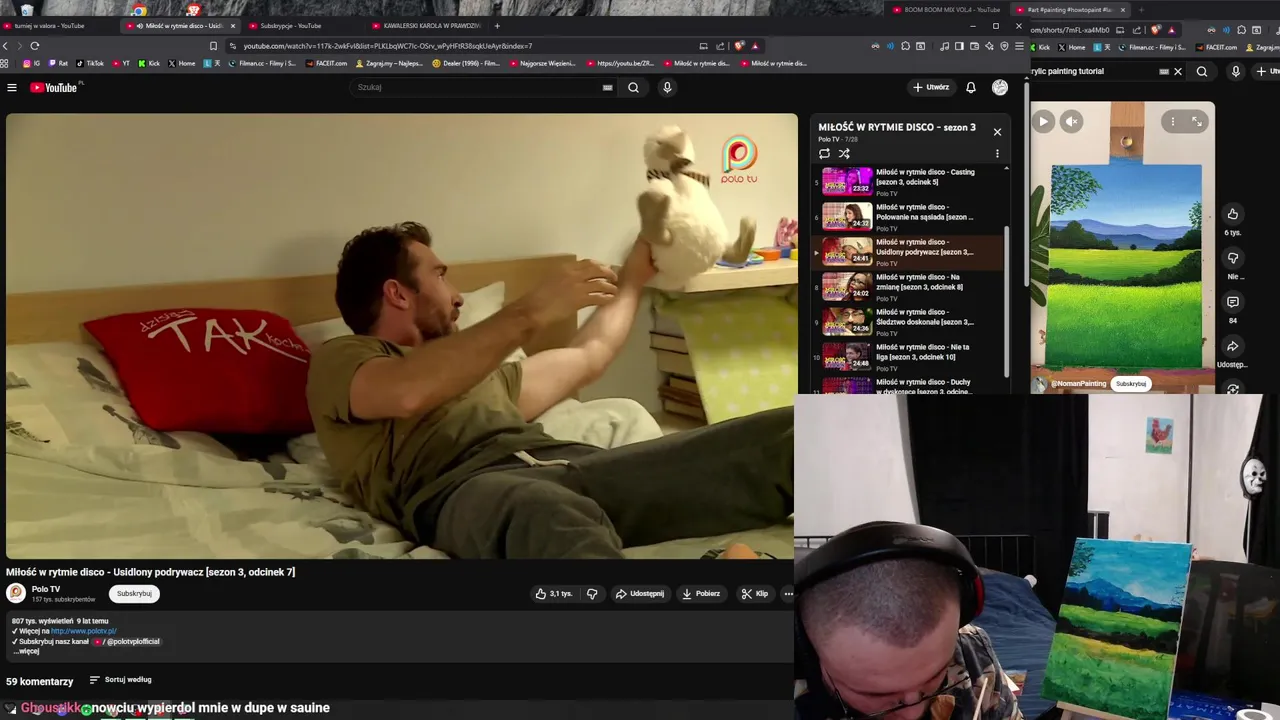Image resolution: width=1280 pixels, height=720 pixels.
Task: Open the Brave VPN icon
Action: [1004, 46]
